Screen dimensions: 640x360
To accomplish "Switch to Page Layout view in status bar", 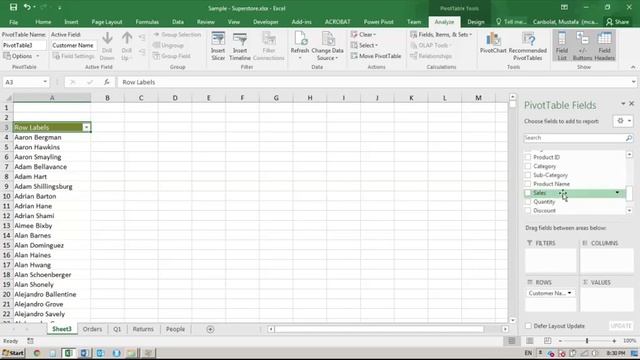I will tap(529, 340).
